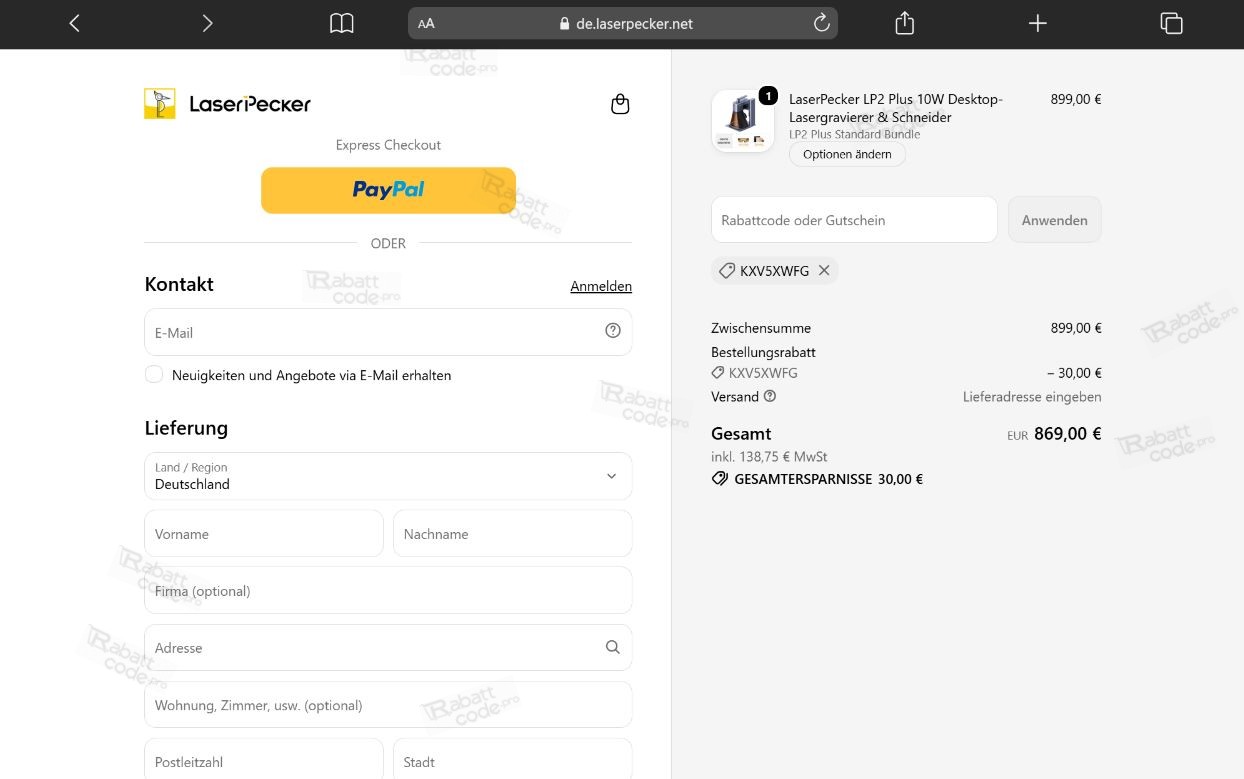Focus the Nachname input field
Screen dimensions: 1244x779
click(512, 533)
